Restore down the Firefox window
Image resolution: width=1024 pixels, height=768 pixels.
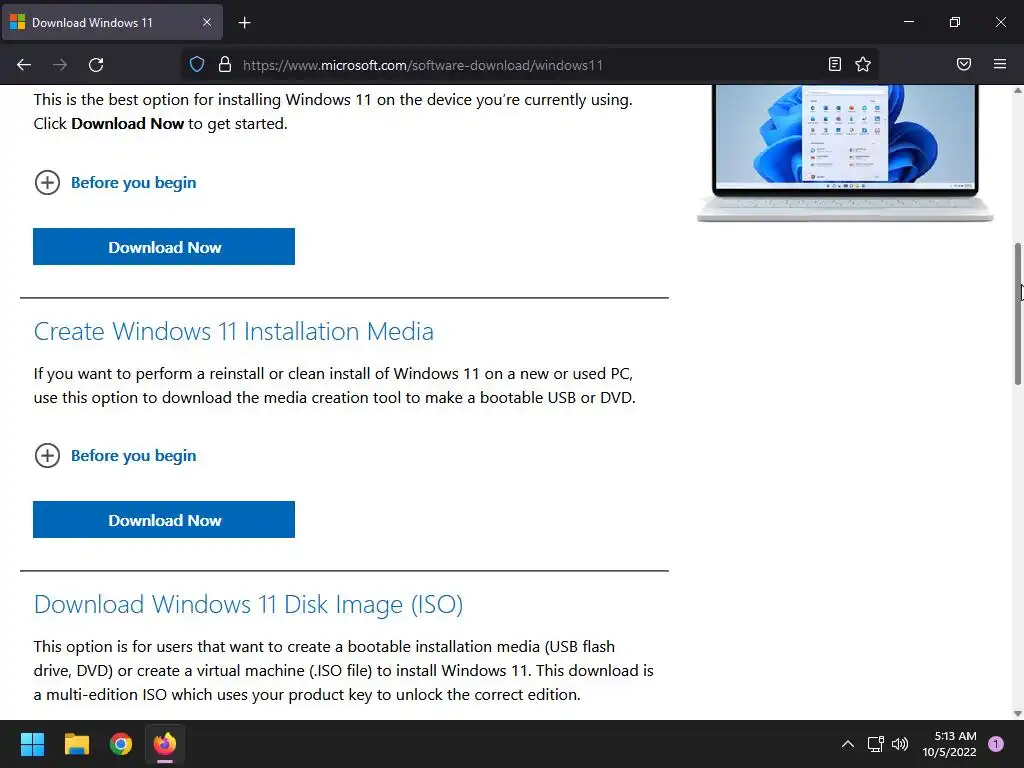coord(955,22)
